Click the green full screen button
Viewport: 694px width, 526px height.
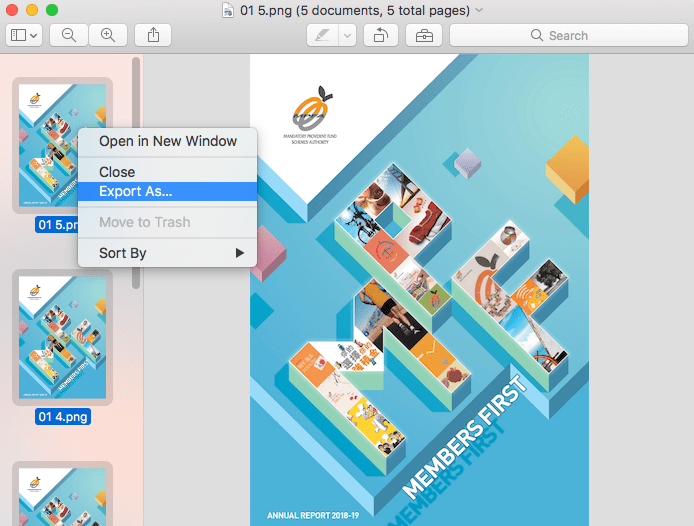pos(52,10)
